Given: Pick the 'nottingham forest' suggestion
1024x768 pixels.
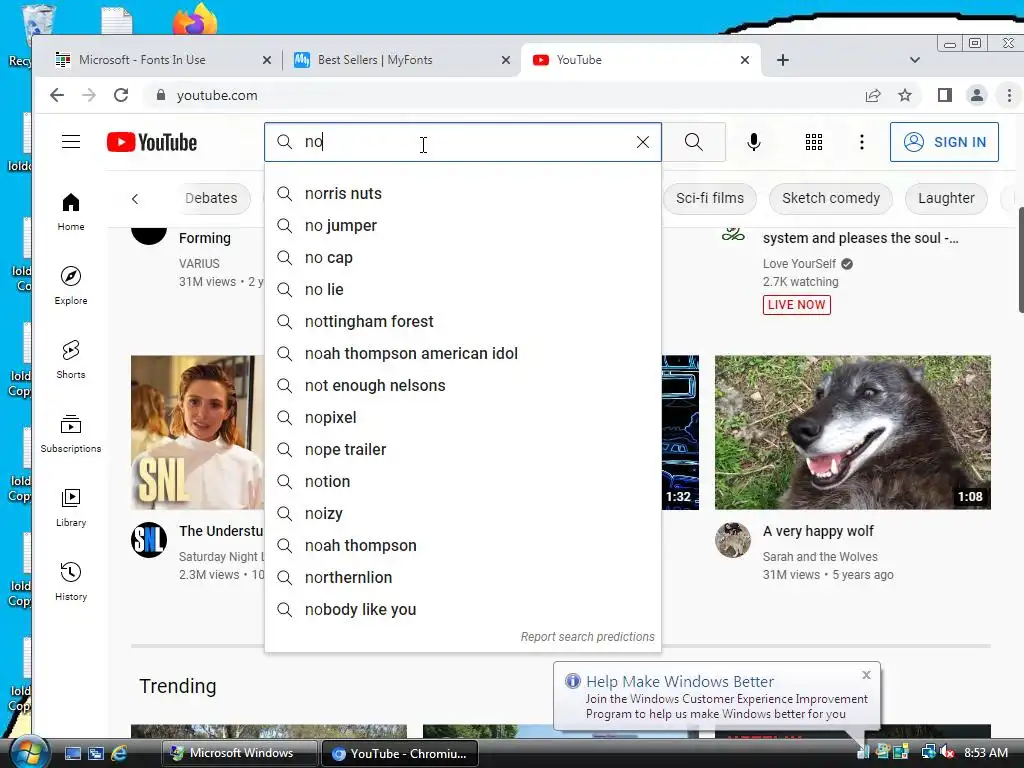Looking at the screenshot, I should [463, 321].
